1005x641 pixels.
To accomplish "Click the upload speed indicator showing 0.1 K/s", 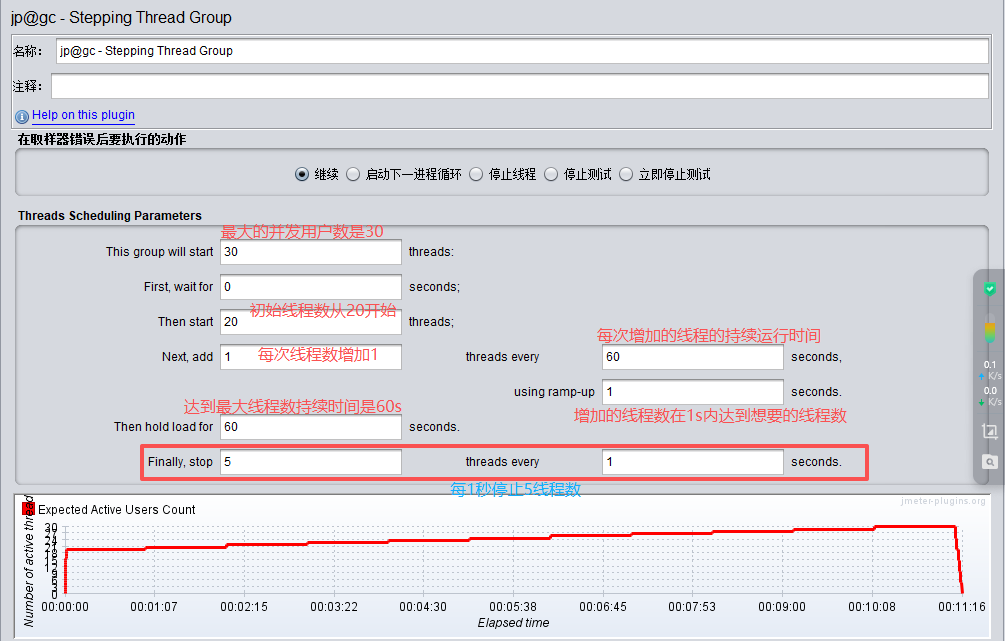I will [x=989, y=370].
